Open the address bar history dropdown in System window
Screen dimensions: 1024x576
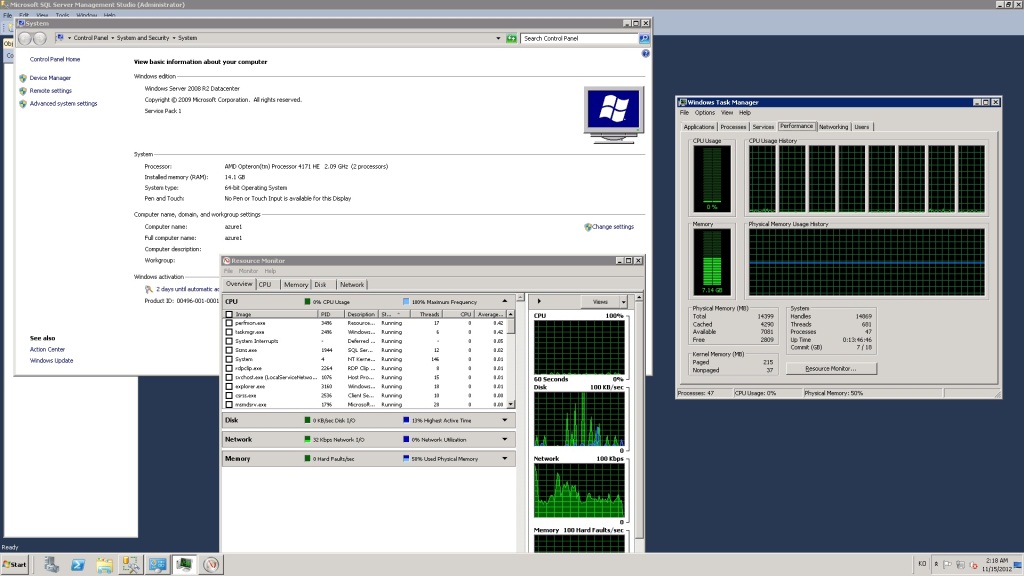pyautogui.click(x=498, y=39)
